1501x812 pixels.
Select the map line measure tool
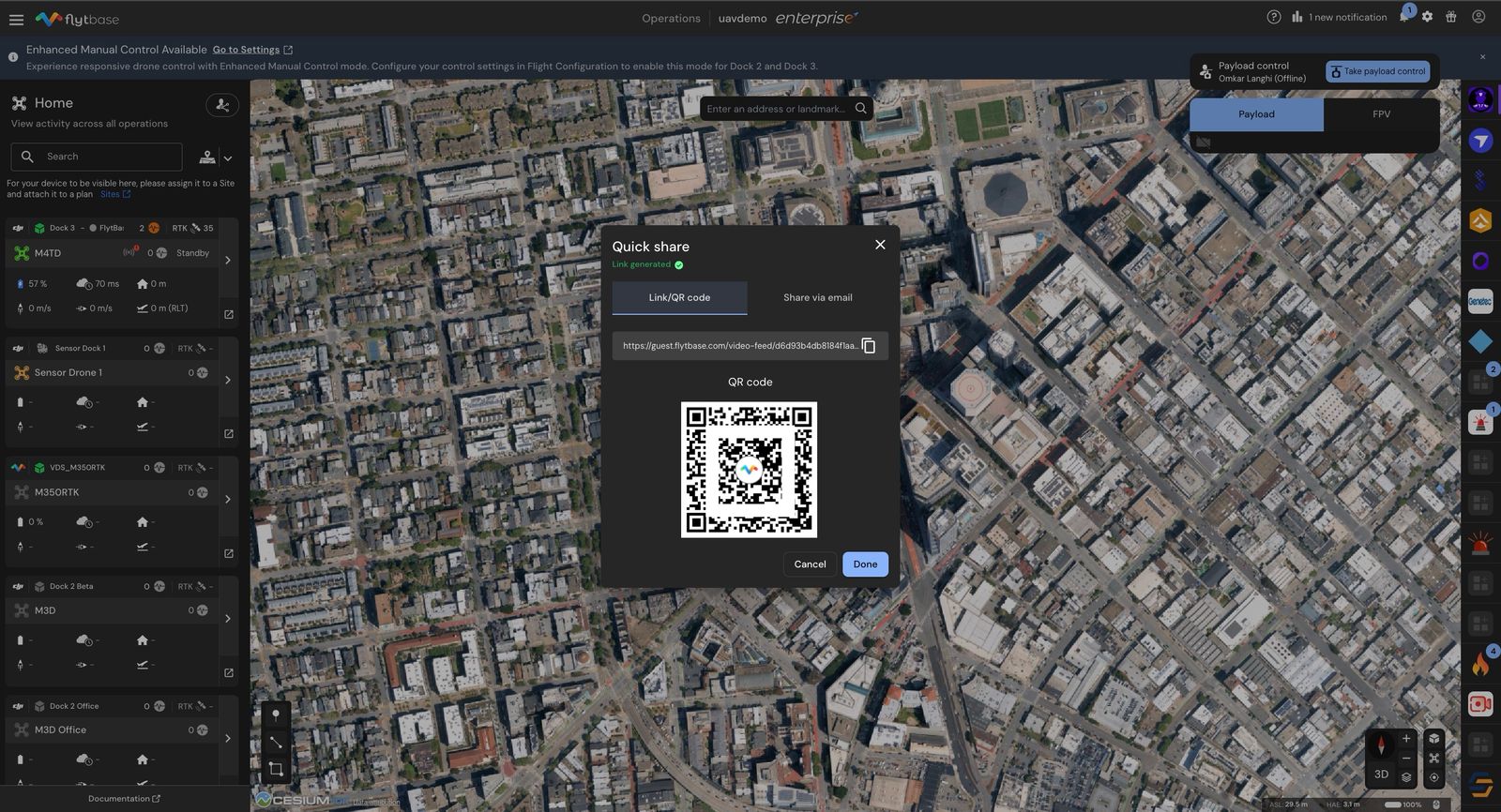point(276,742)
